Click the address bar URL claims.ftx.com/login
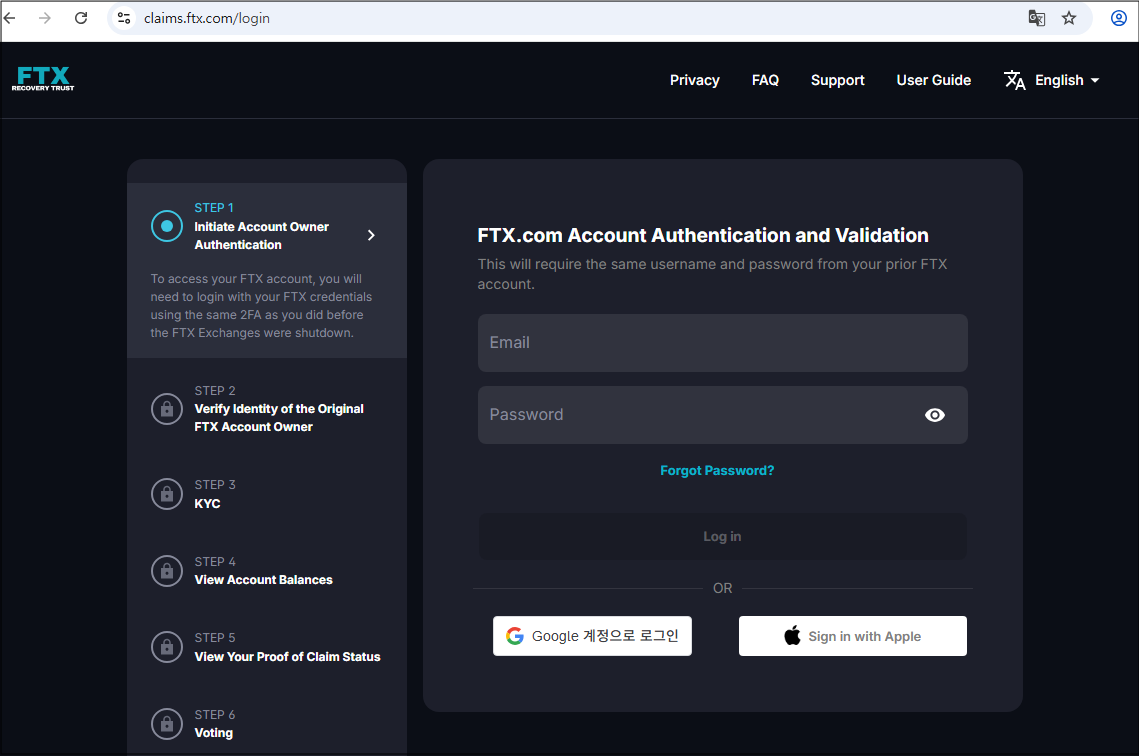Screen dimensions: 1139x756 [x=207, y=18]
